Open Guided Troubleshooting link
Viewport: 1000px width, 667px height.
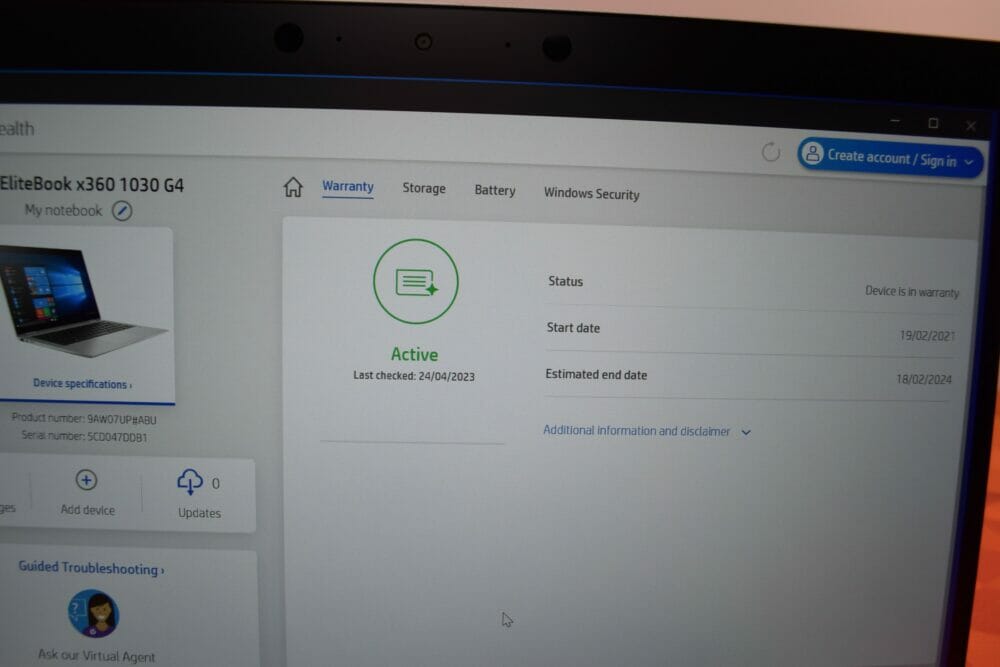tap(91, 568)
